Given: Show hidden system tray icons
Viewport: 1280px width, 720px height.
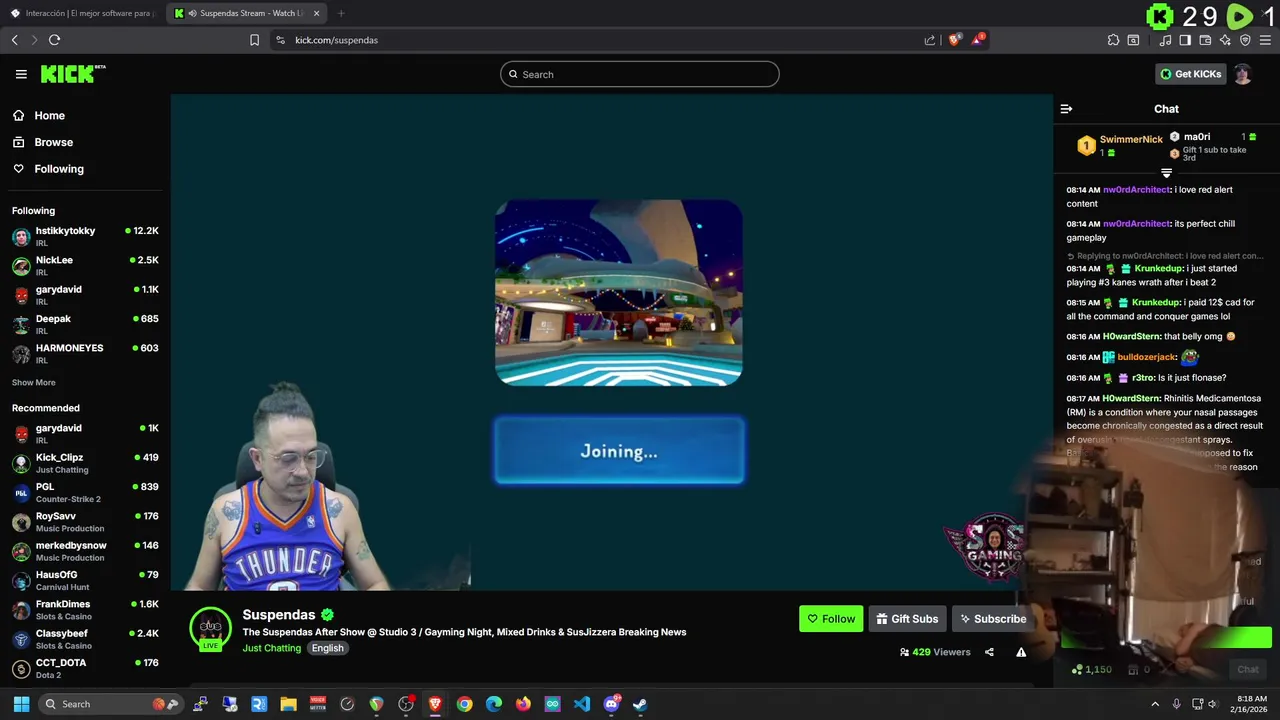Looking at the screenshot, I should point(1155,704).
